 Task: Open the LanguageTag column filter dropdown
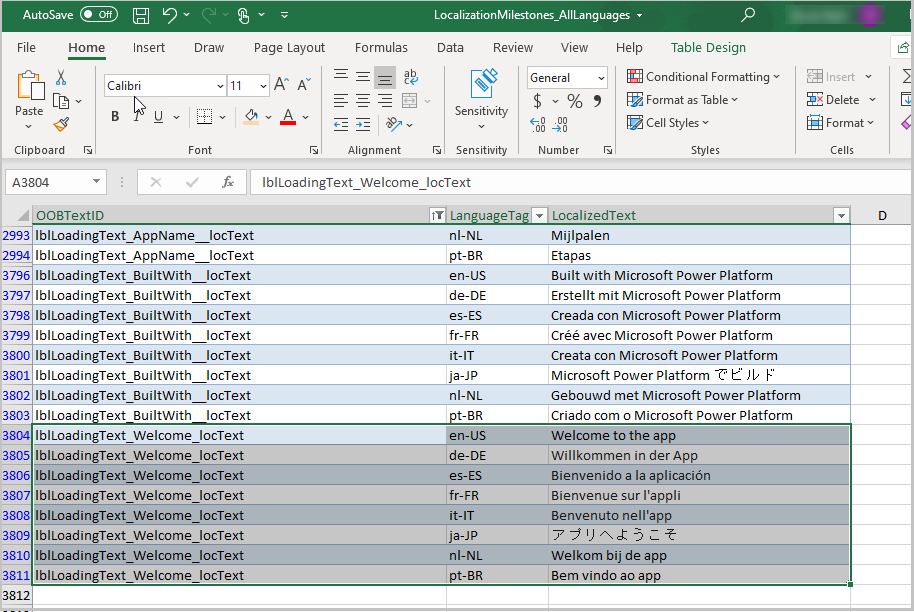(x=540, y=216)
